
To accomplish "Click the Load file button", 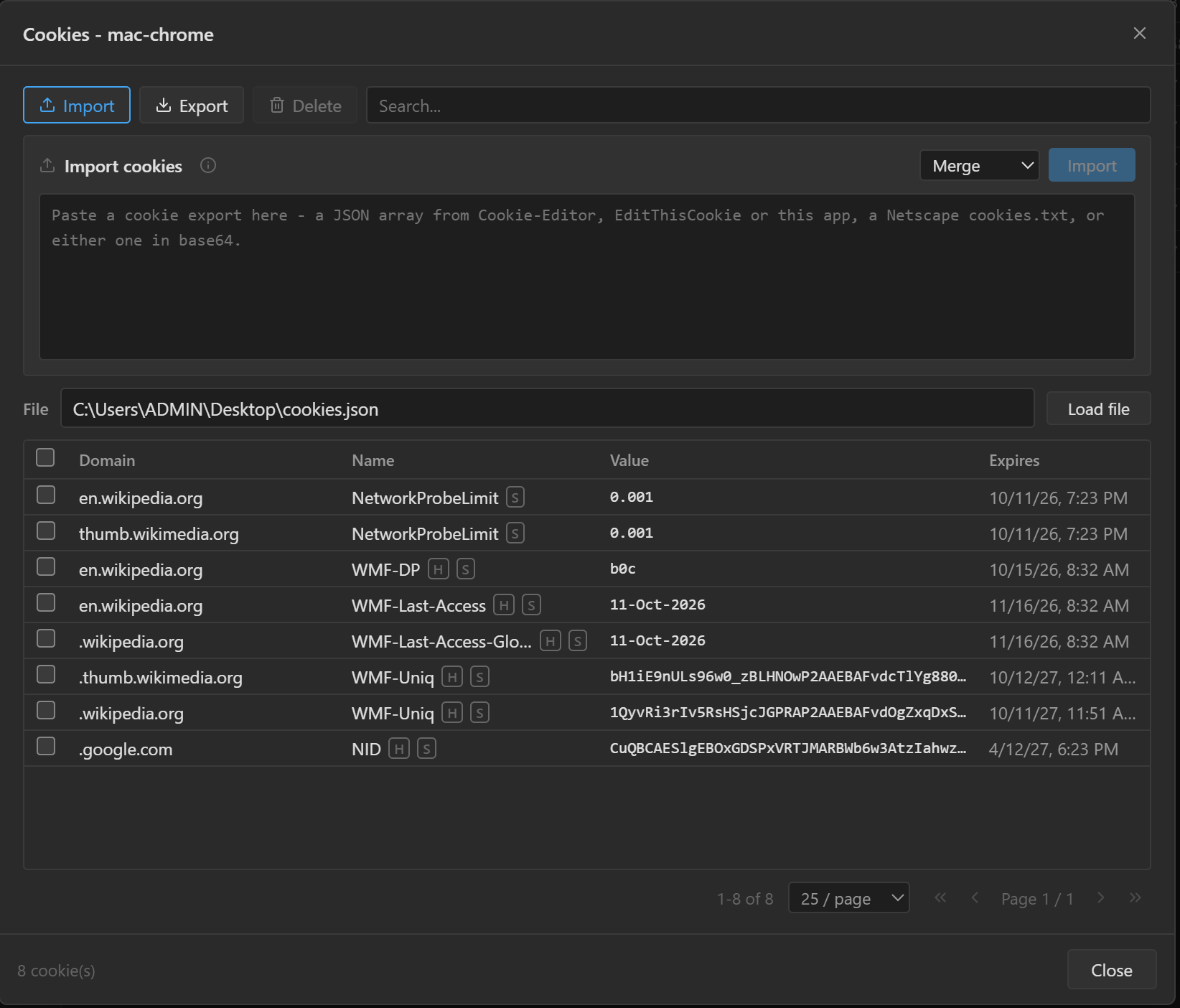I will pos(1098,409).
